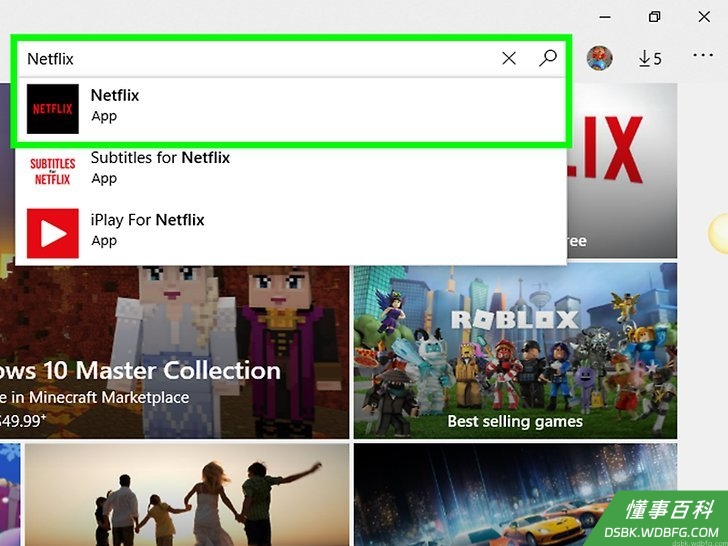The image size is (728, 546).
Task: Click 'Minecraft Marketplace' text on tile
Action: 109,397
